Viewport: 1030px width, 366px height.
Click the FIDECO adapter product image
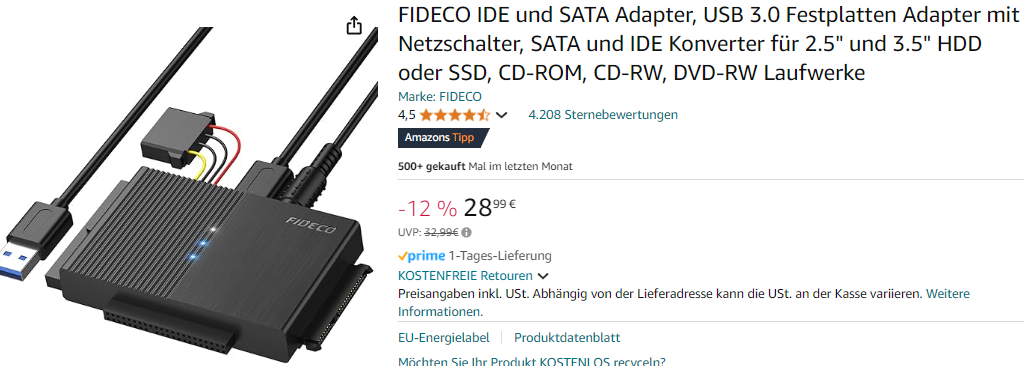click(189, 195)
